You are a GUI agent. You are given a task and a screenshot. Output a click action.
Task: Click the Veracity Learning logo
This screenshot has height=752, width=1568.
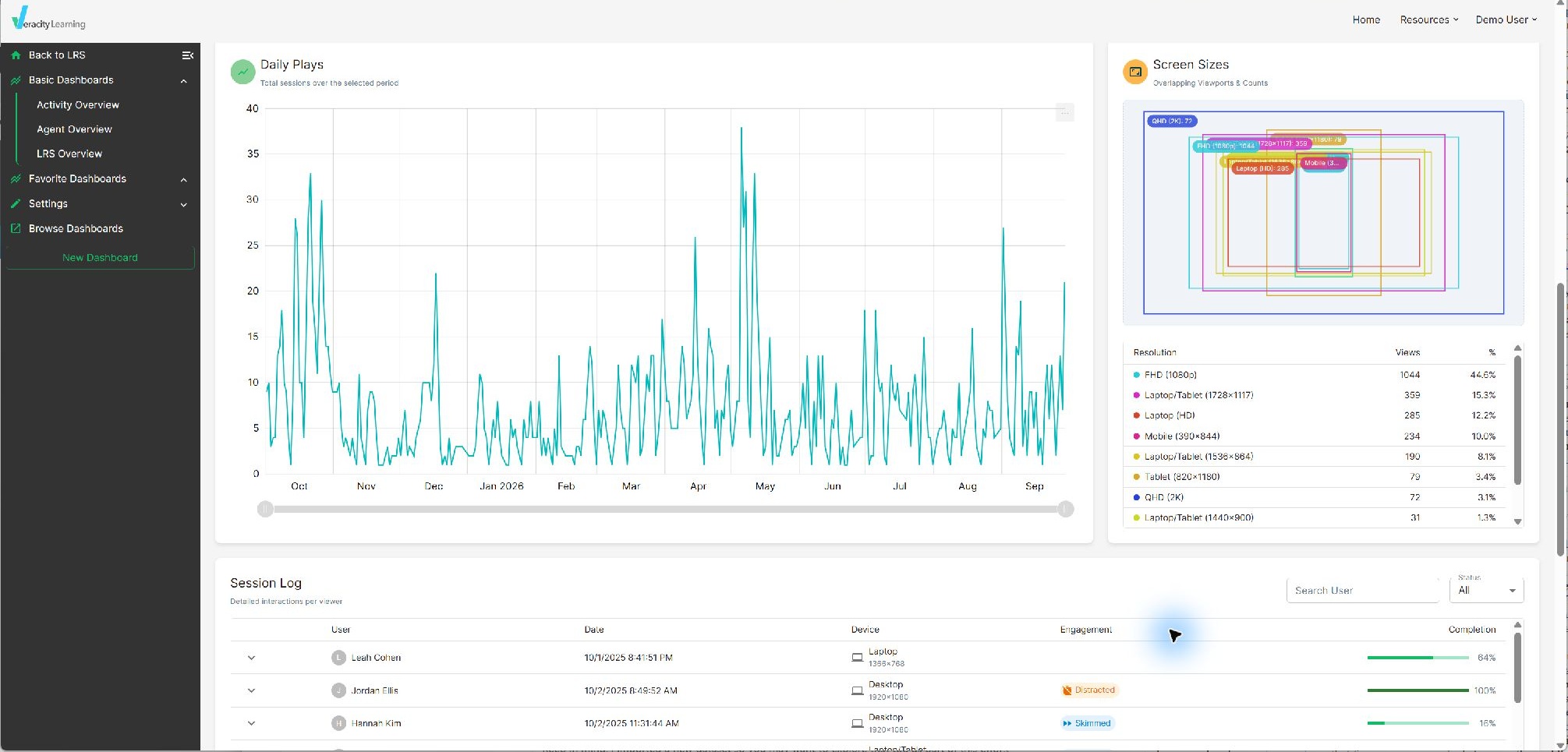pyautogui.click(x=48, y=19)
